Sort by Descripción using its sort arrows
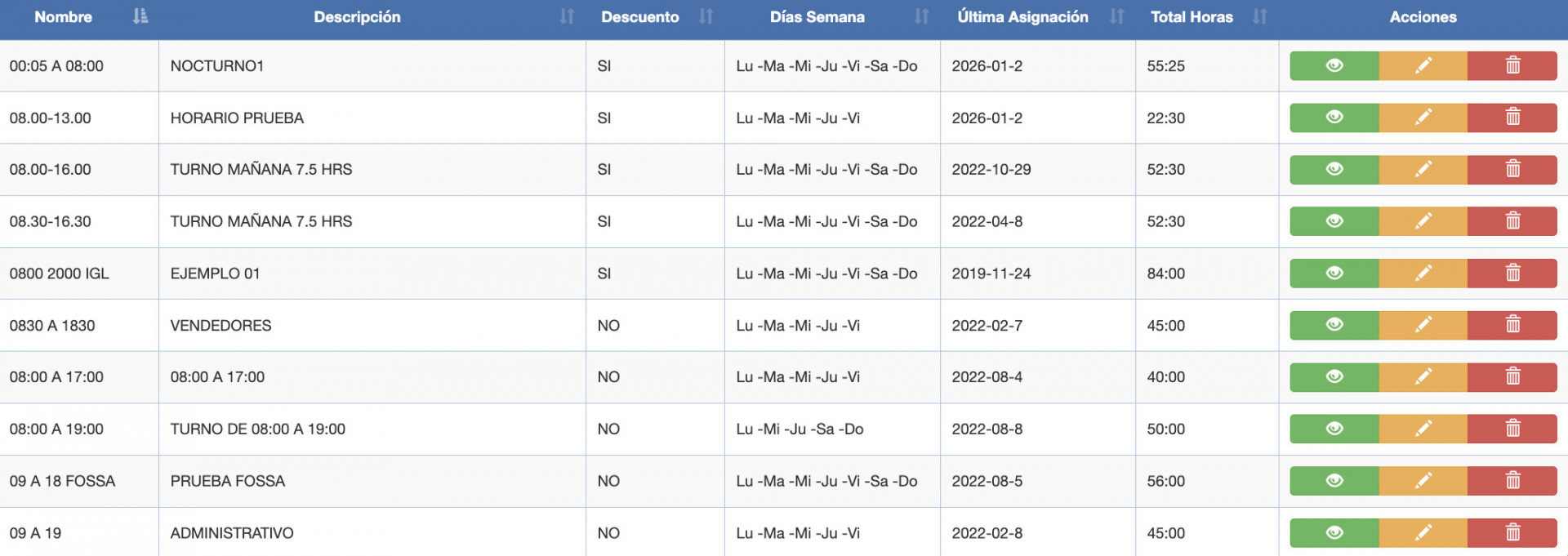 coord(567,16)
